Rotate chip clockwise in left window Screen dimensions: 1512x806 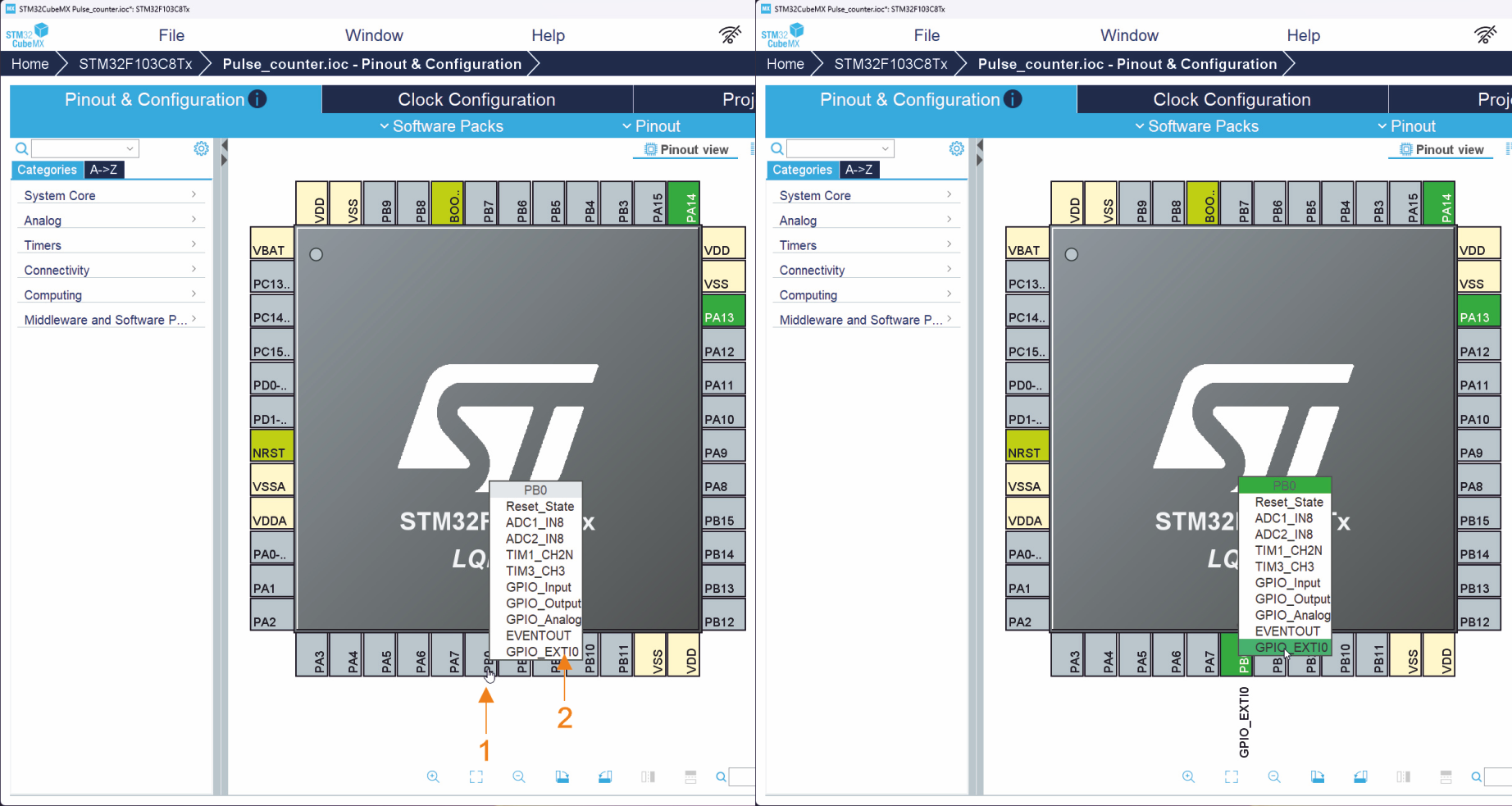coord(562,776)
